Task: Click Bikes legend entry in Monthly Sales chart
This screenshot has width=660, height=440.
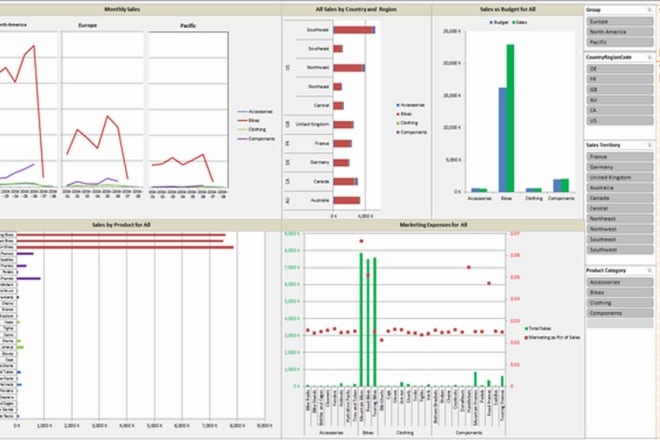Action: [249, 120]
